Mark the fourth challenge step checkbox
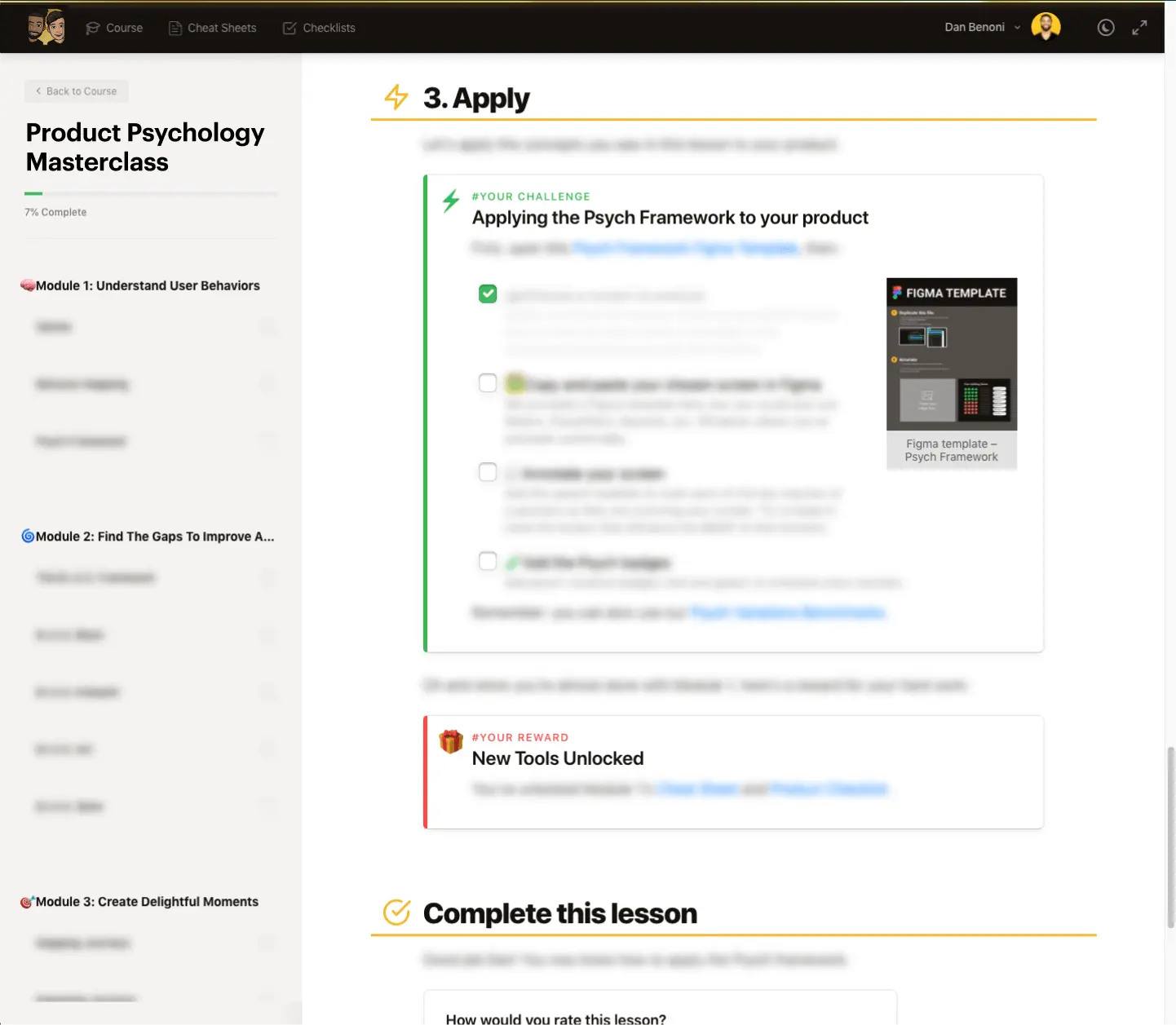Image resolution: width=1176 pixels, height=1025 pixels. 488,561
